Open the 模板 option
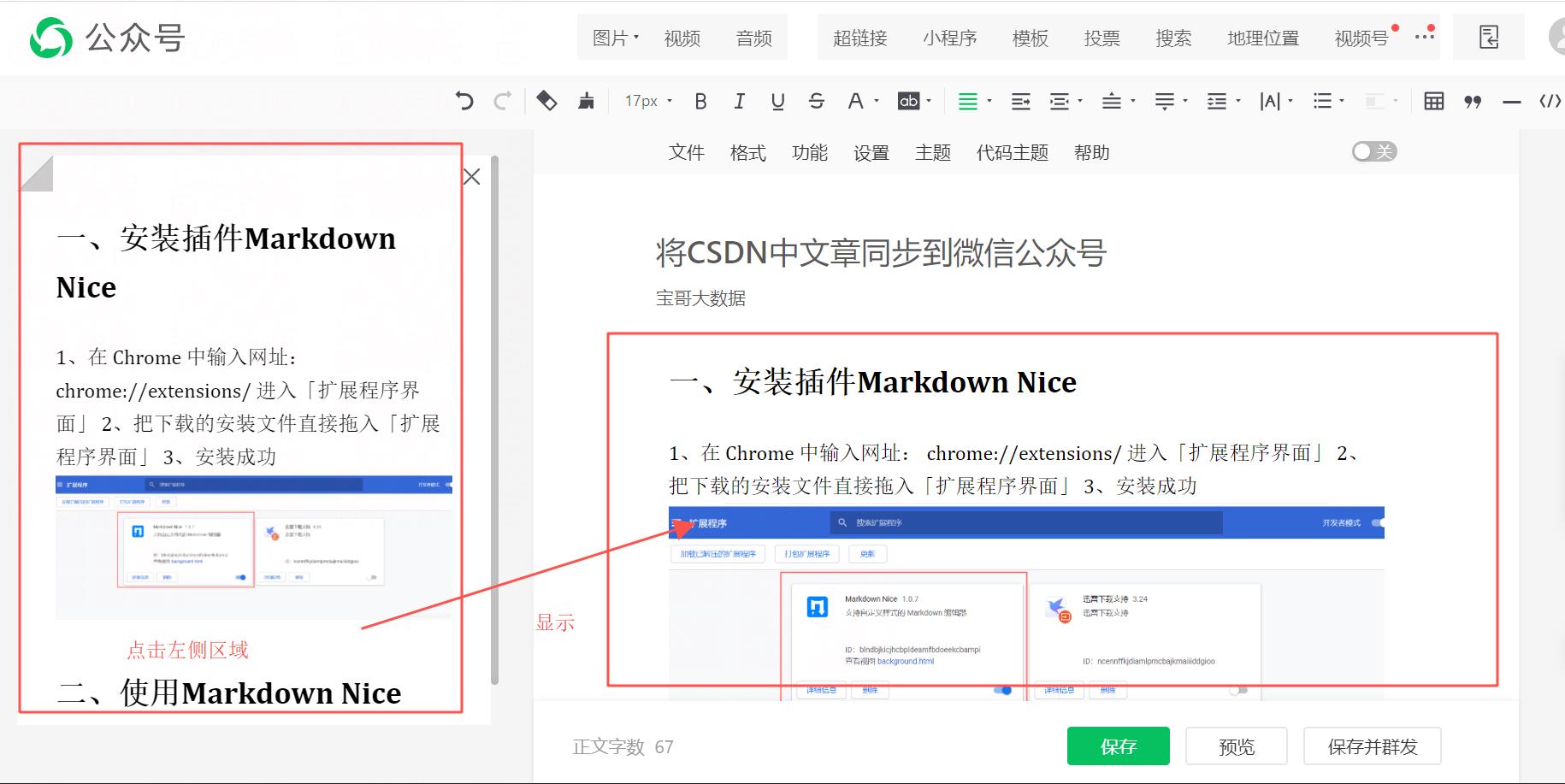Image resolution: width=1565 pixels, height=784 pixels. [1030, 38]
